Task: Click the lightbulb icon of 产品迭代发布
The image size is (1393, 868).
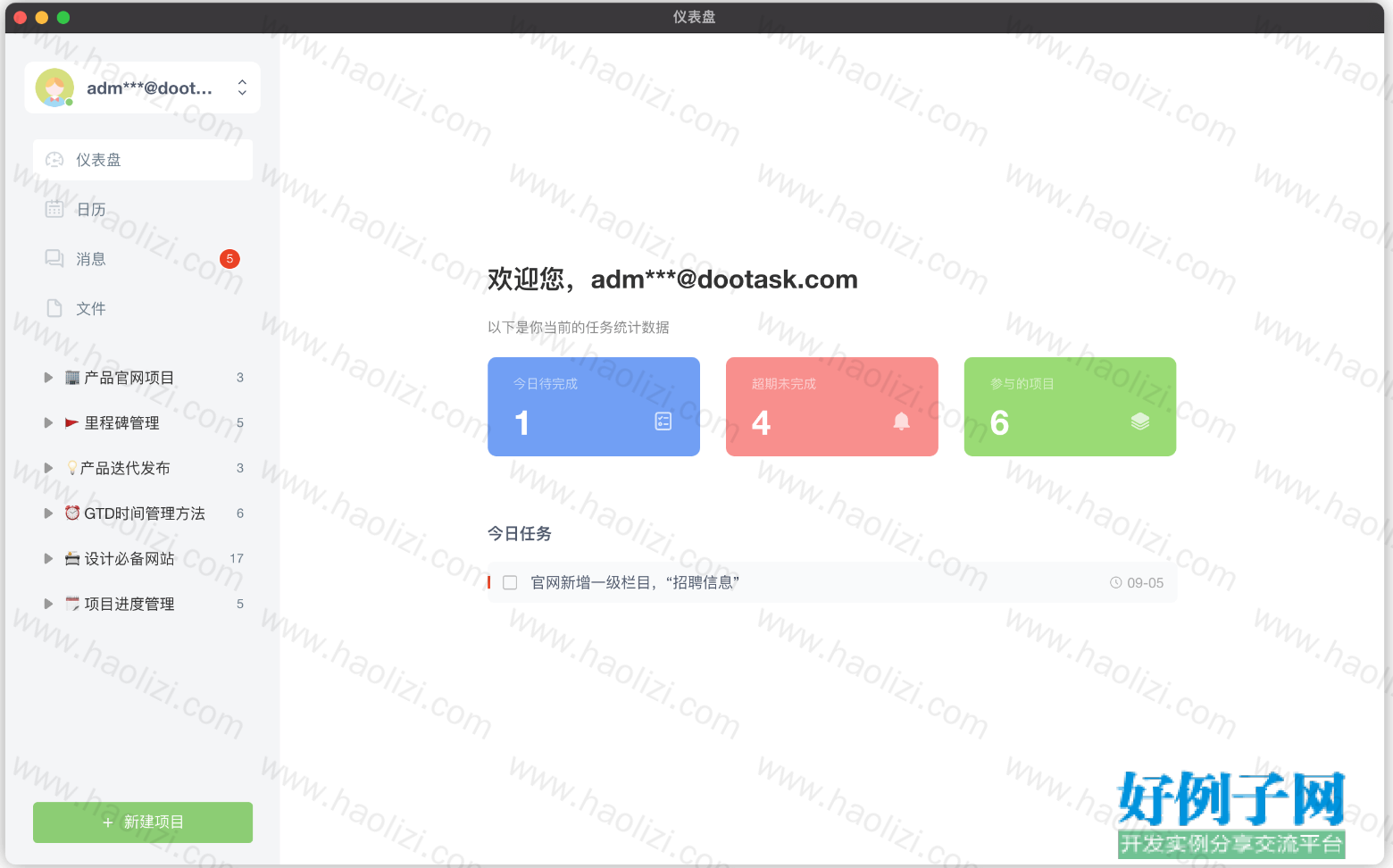Action: [72, 468]
